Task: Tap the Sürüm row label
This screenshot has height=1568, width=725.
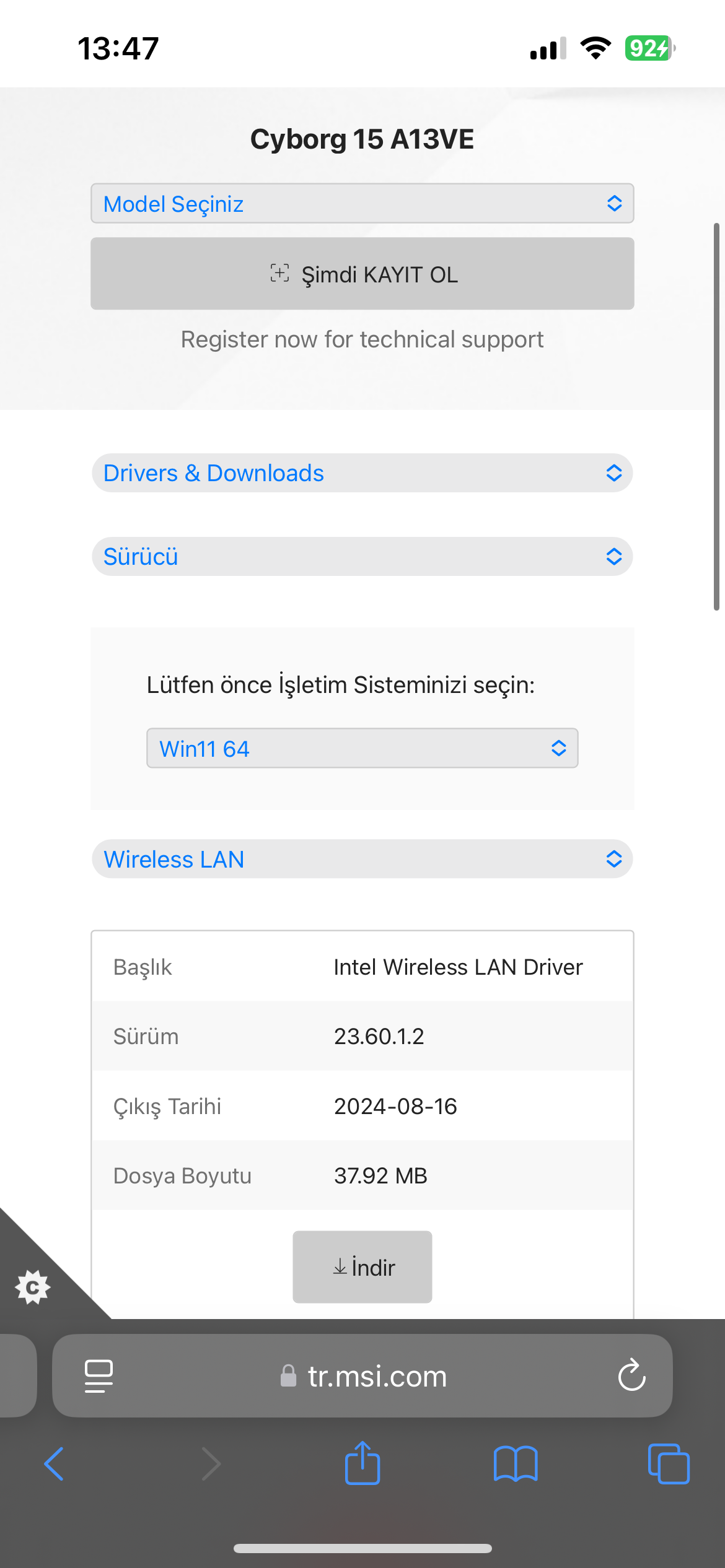Action: coord(146,1036)
